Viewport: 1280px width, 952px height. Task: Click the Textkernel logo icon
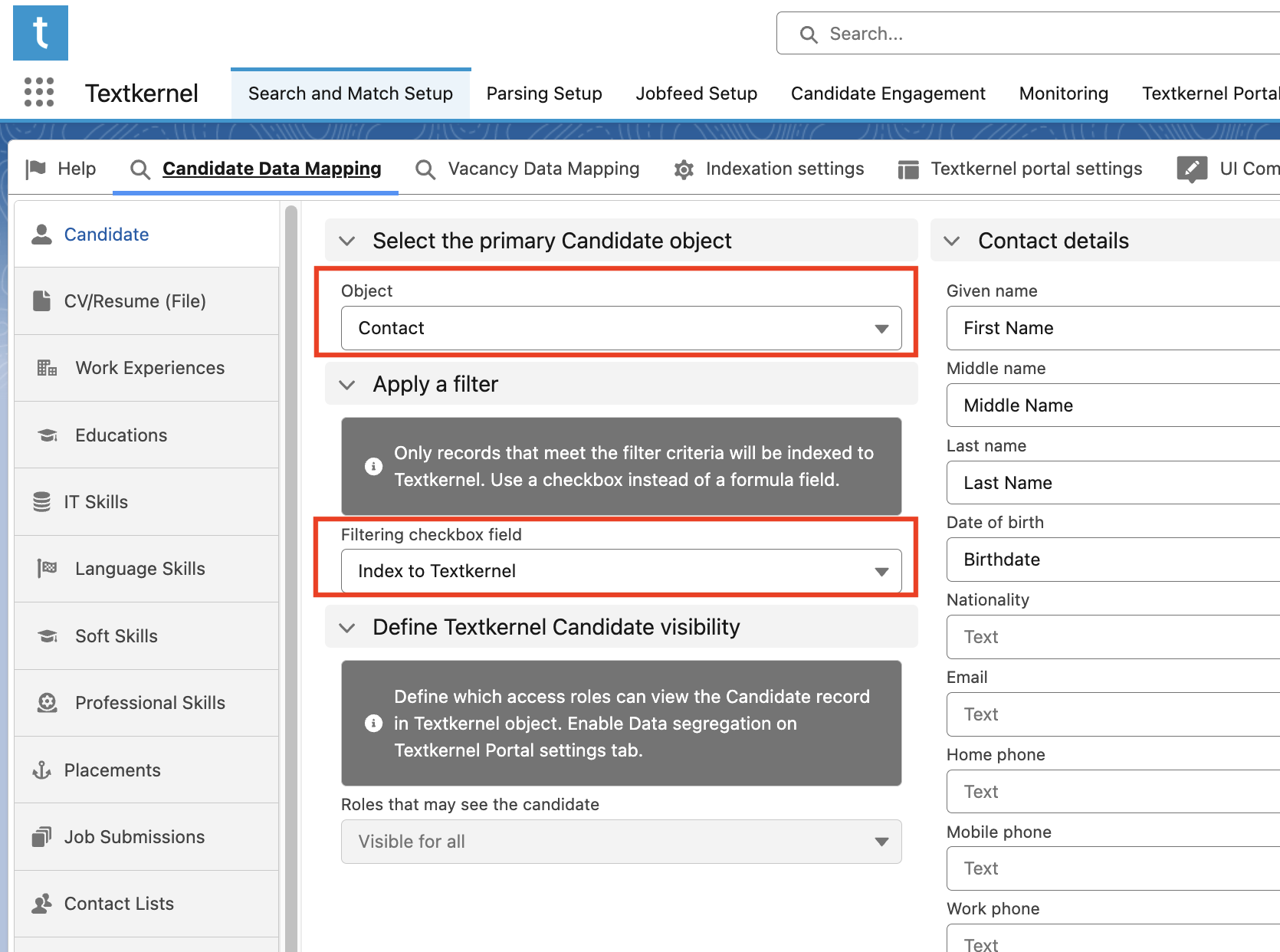pos(41,33)
